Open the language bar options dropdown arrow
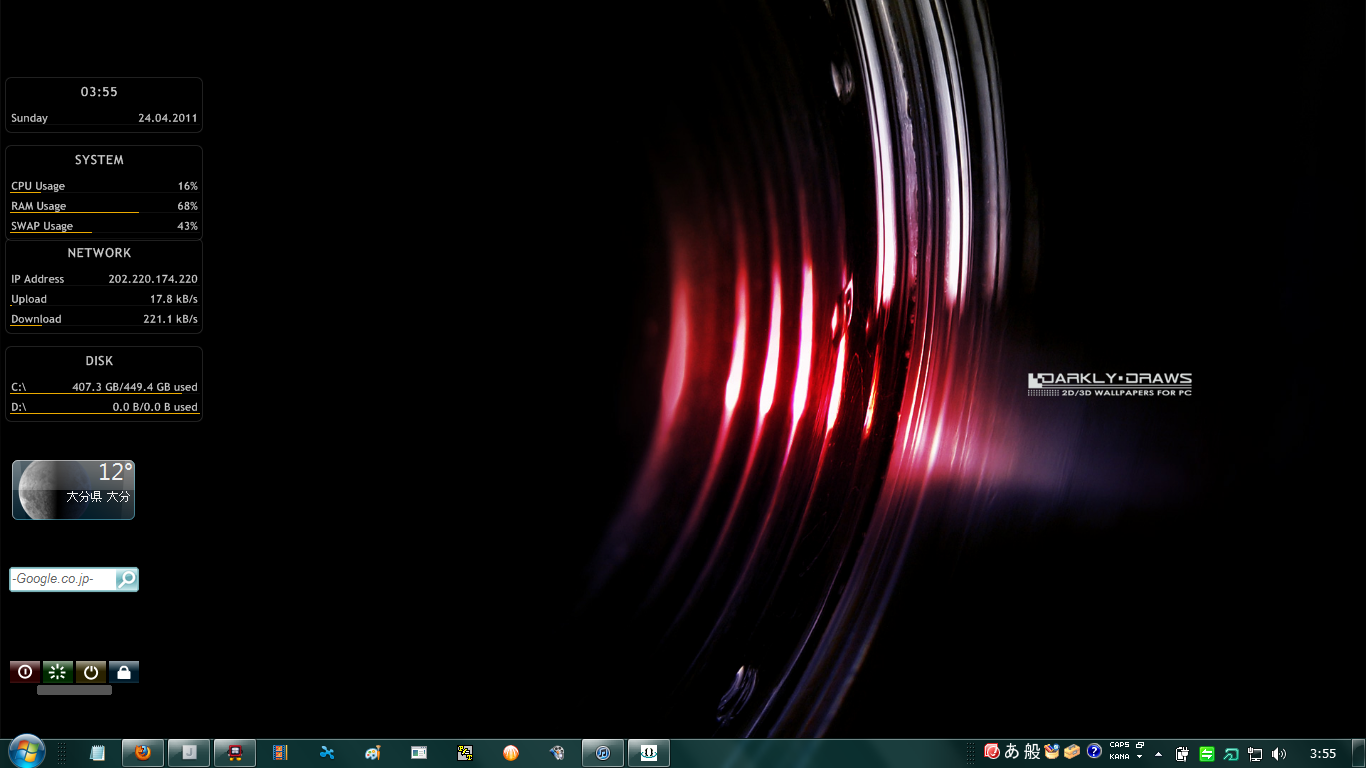The height and width of the screenshot is (768, 1366). point(1140,757)
